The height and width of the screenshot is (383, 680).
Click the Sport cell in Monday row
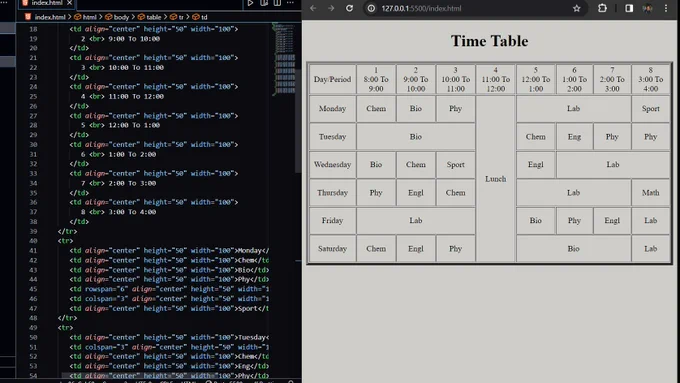tap(651, 109)
